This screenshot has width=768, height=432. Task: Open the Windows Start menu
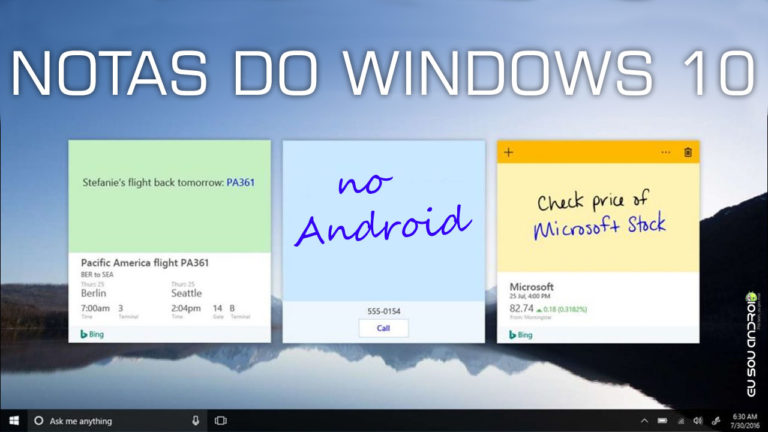click(14, 421)
